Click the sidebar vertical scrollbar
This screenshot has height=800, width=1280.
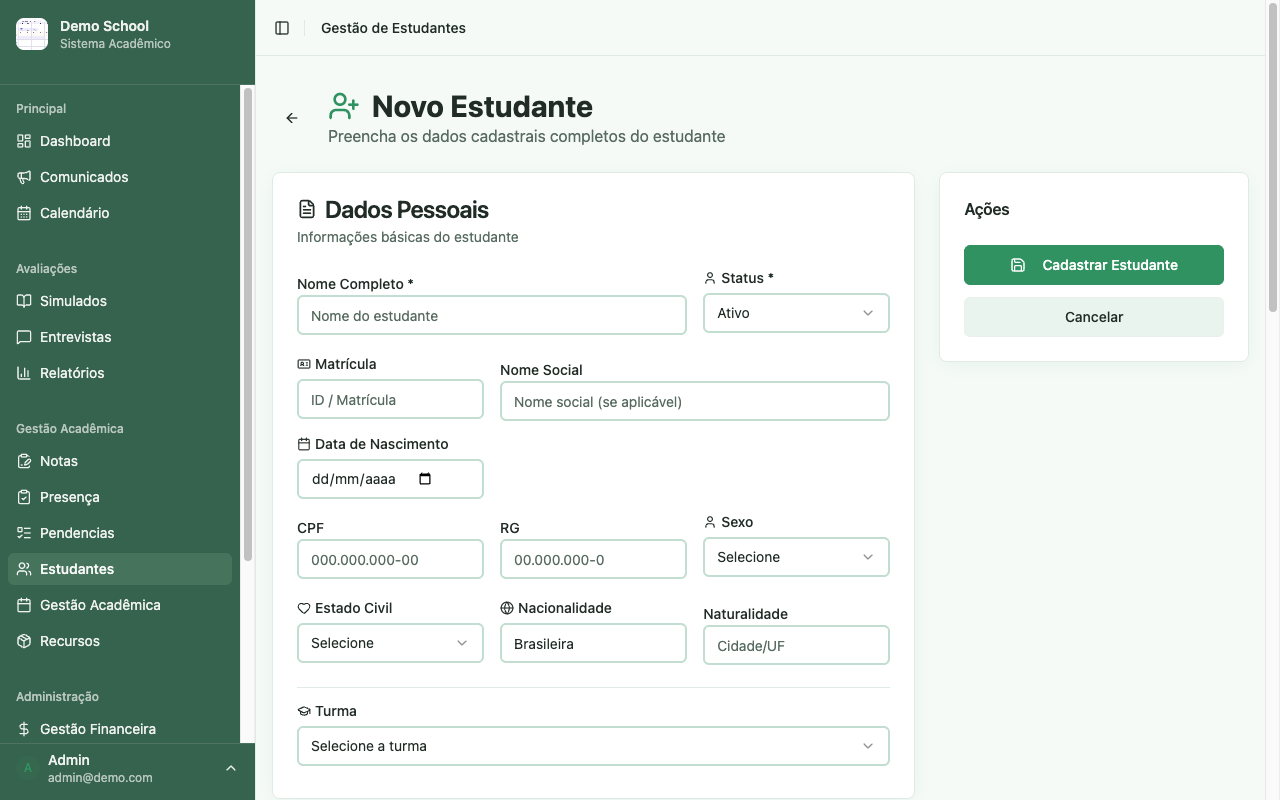tap(247, 324)
